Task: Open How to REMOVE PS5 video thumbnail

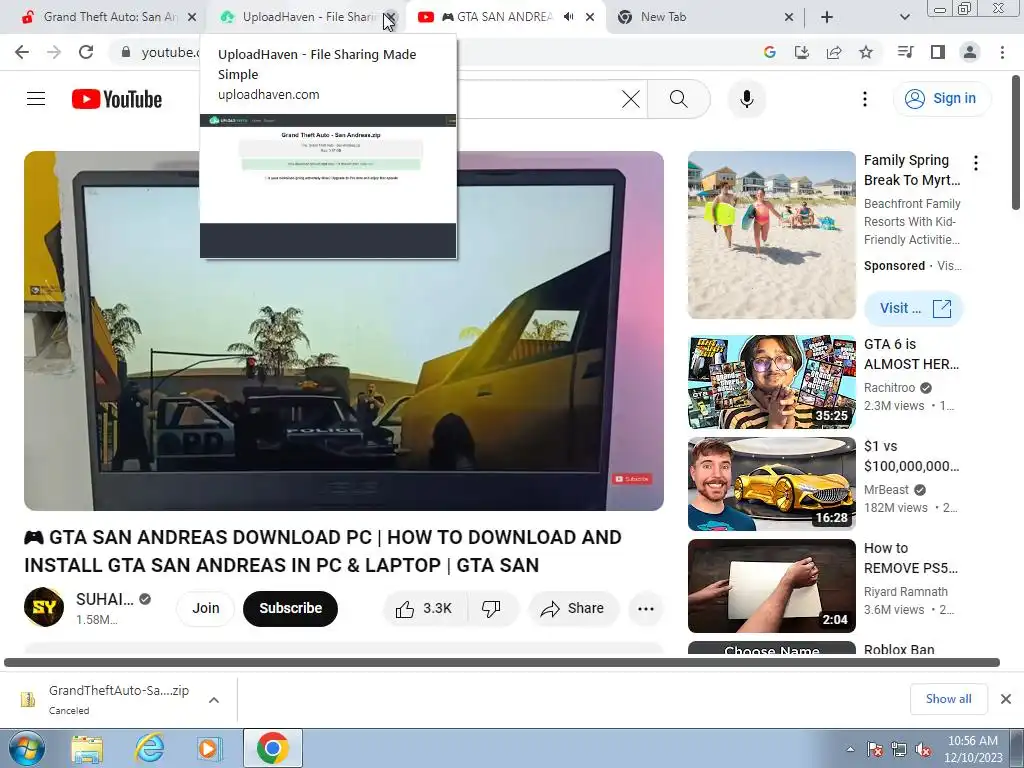Action: (x=772, y=586)
